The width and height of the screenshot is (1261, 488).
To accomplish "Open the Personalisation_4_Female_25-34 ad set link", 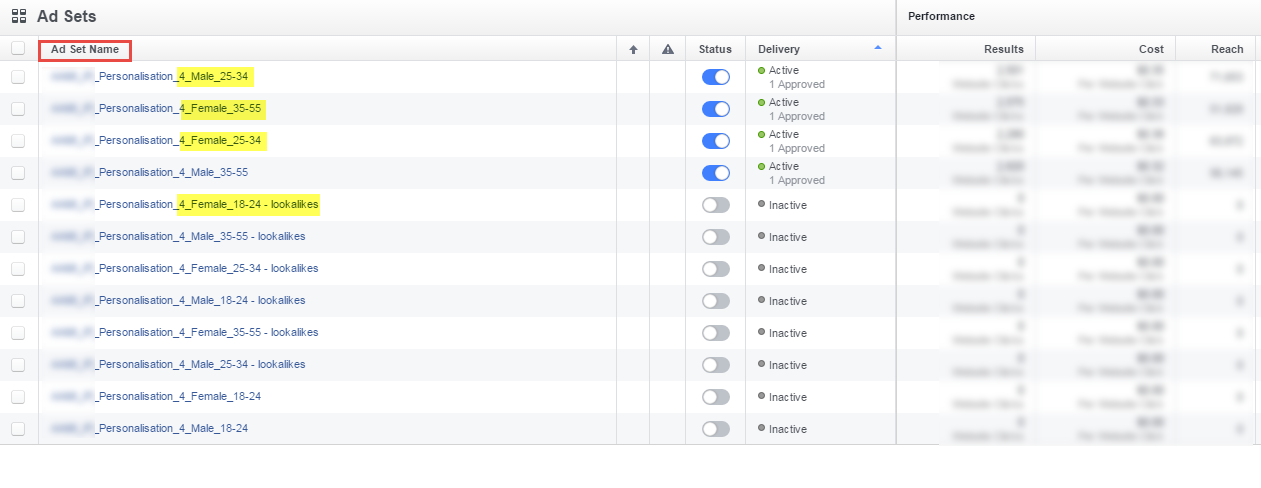I will pyautogui.click(x=178, y=141).
